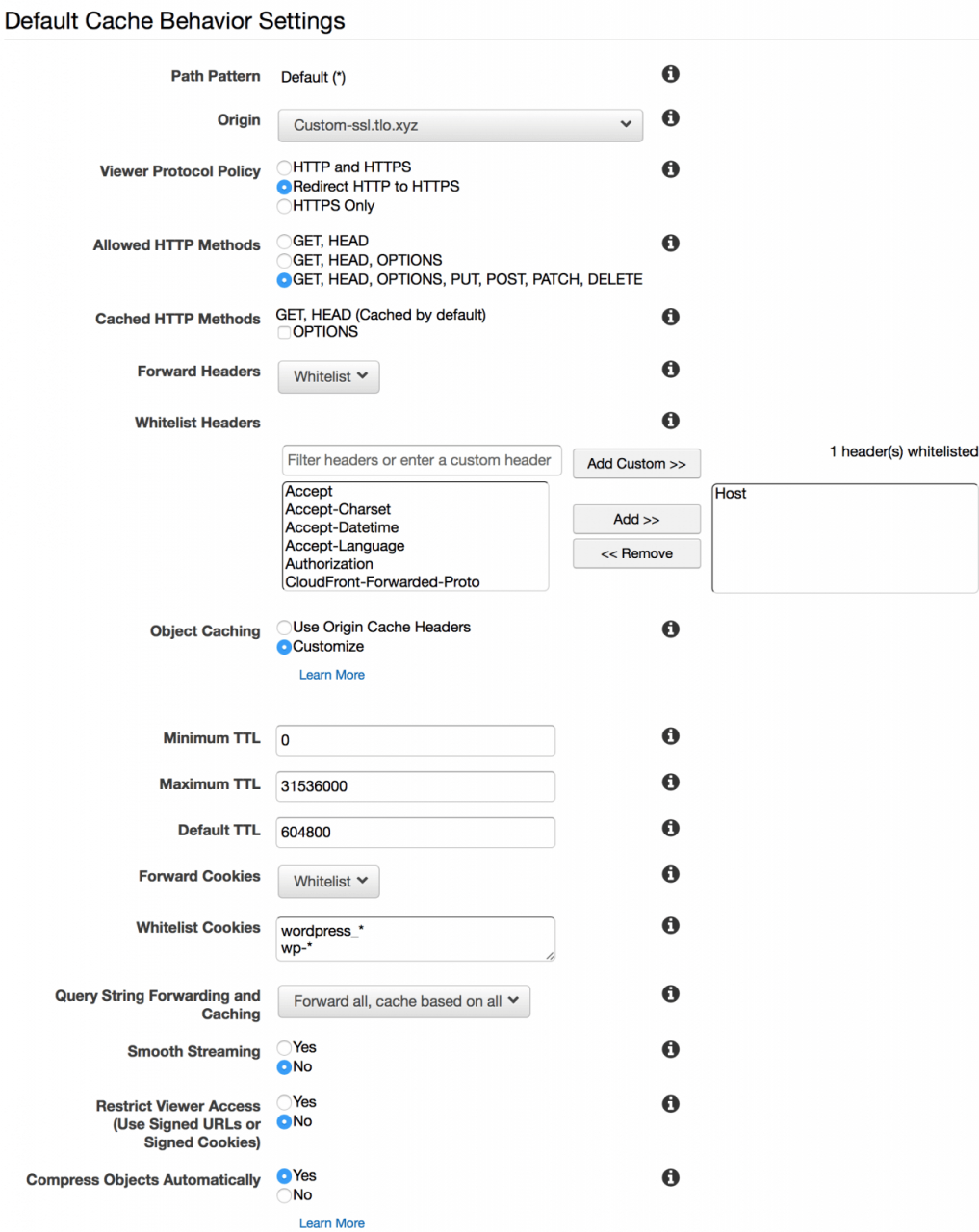Viewport: 979px width, 1232px height.
Task: Show info for Compress Objects Automatically
Action: pyautogui.click(x=671, y=1177)
